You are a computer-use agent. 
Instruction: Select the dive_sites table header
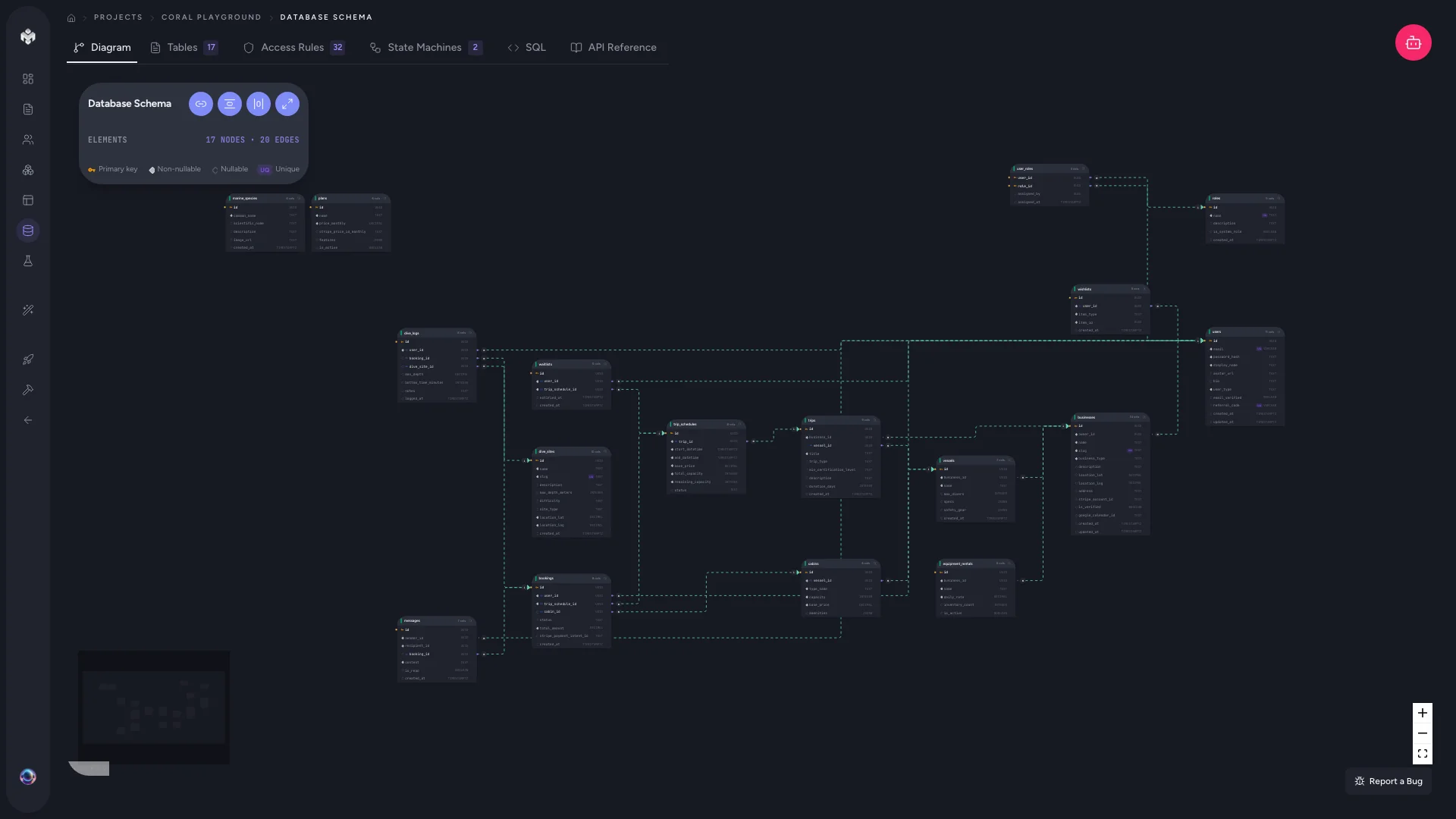(x=572, y=451)
